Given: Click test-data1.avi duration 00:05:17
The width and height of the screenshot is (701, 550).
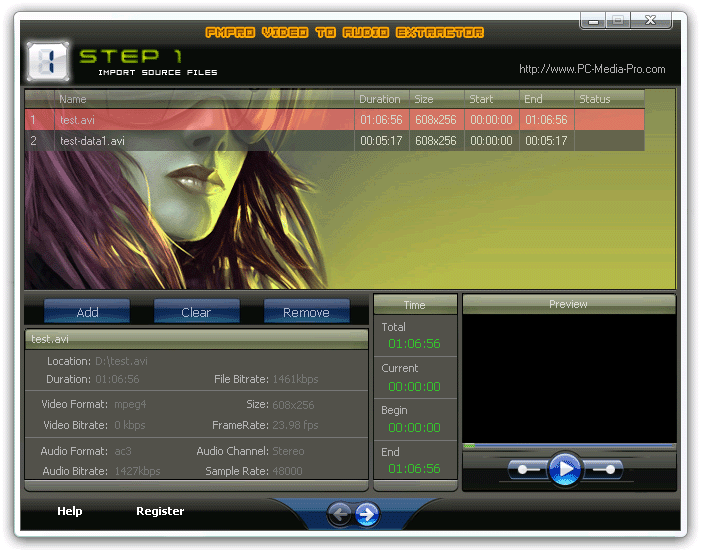Looking at the screenshot, I should 382,141.
